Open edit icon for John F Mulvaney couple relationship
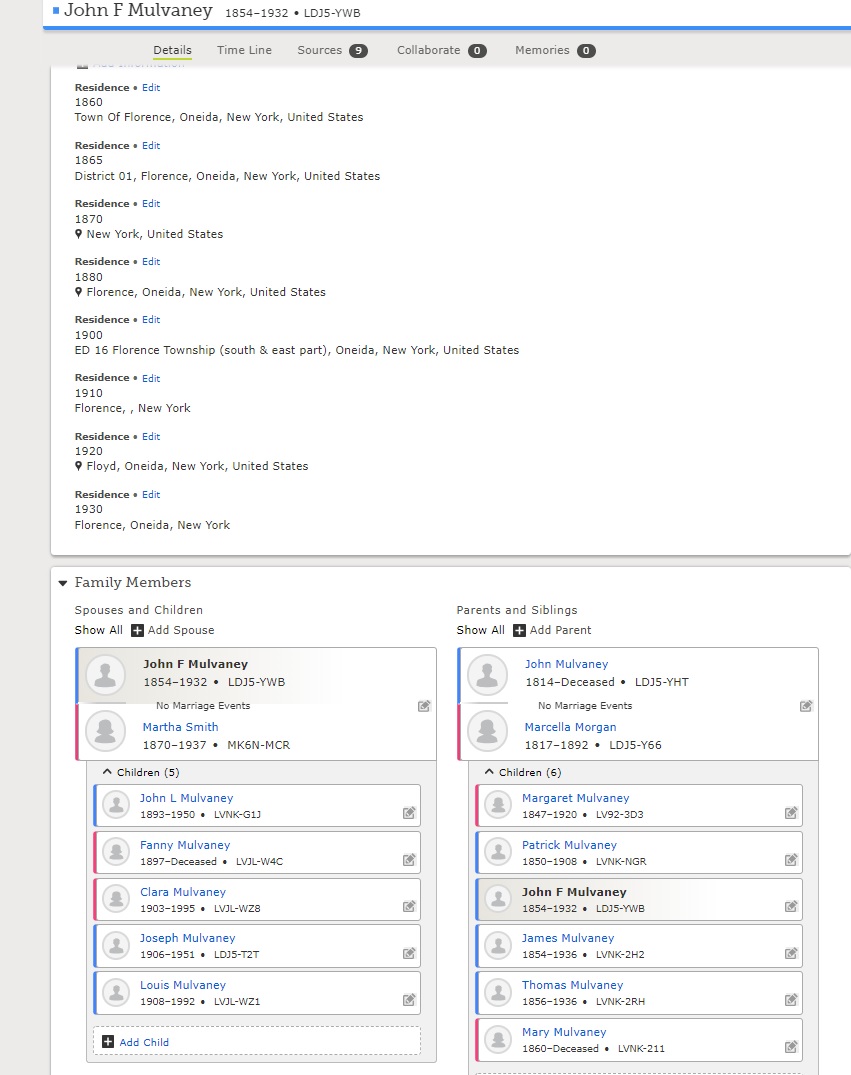This screenshot has width=851, height=1075. 424,705
